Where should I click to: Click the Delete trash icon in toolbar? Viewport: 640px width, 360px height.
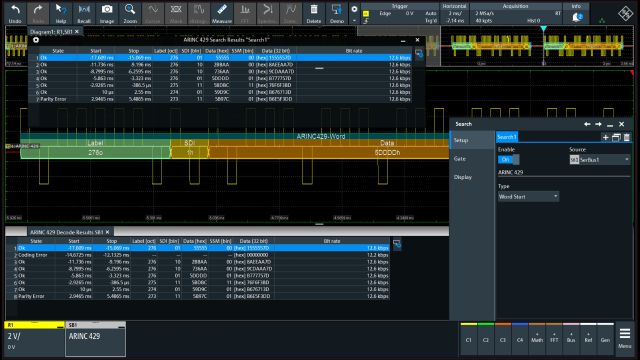(313, 13)
